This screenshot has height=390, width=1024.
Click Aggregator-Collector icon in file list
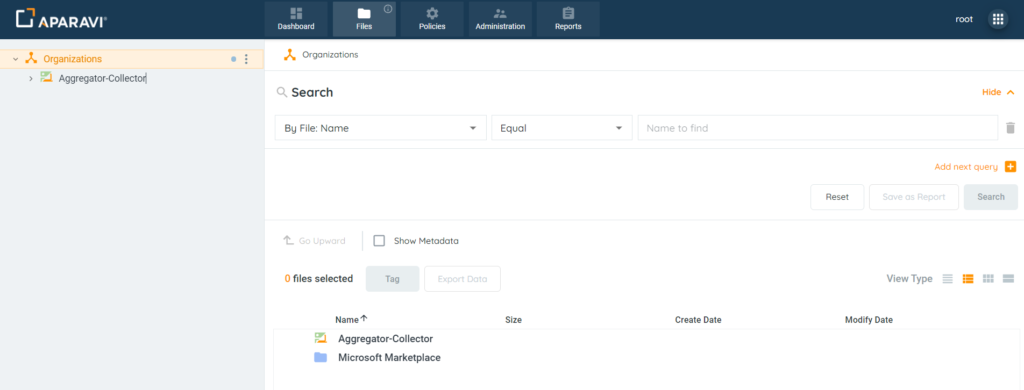click(320, 338)
